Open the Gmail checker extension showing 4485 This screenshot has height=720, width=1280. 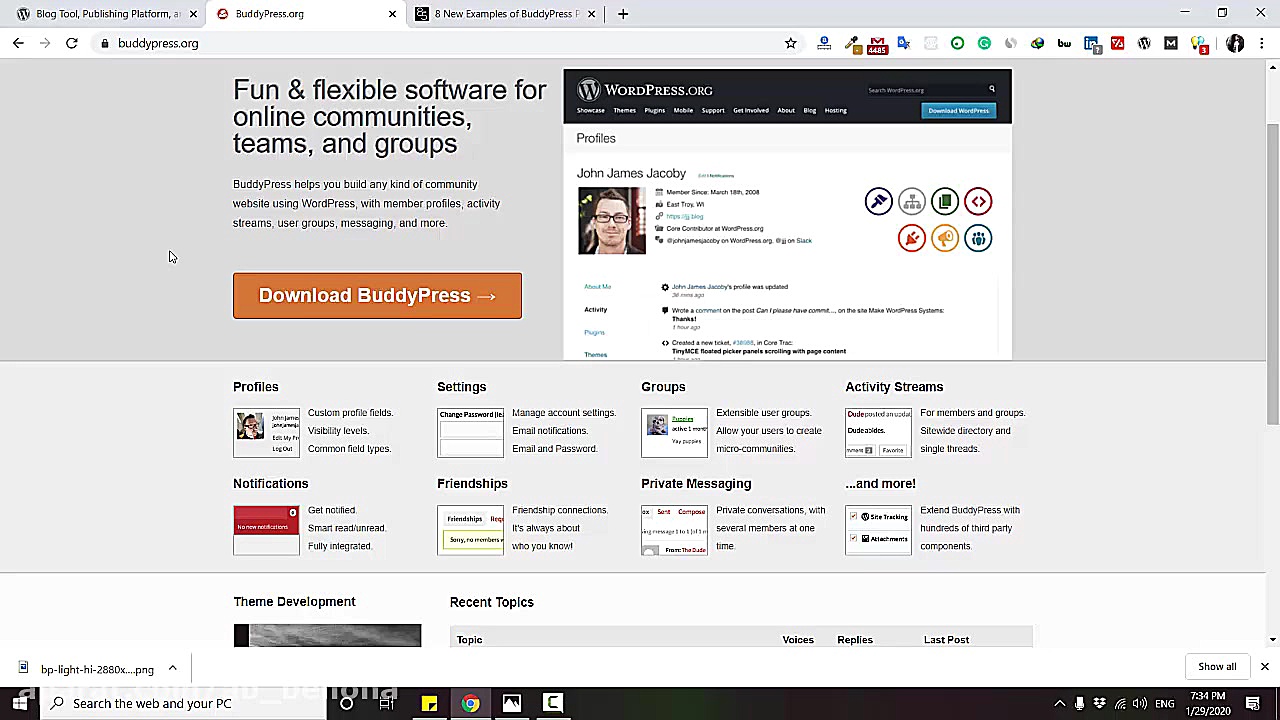[x=877, y=44]
